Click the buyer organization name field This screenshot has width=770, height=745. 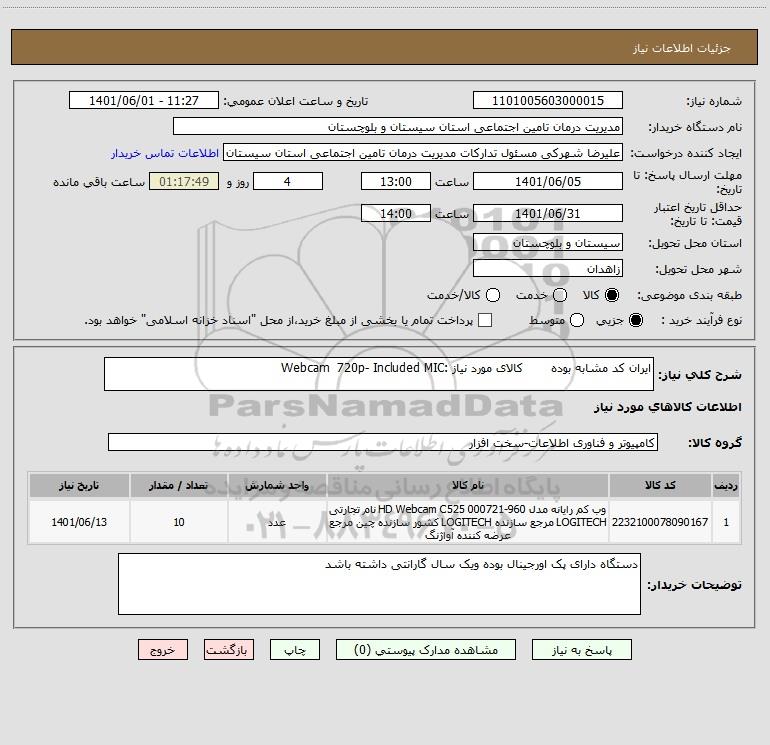[398, 127]
